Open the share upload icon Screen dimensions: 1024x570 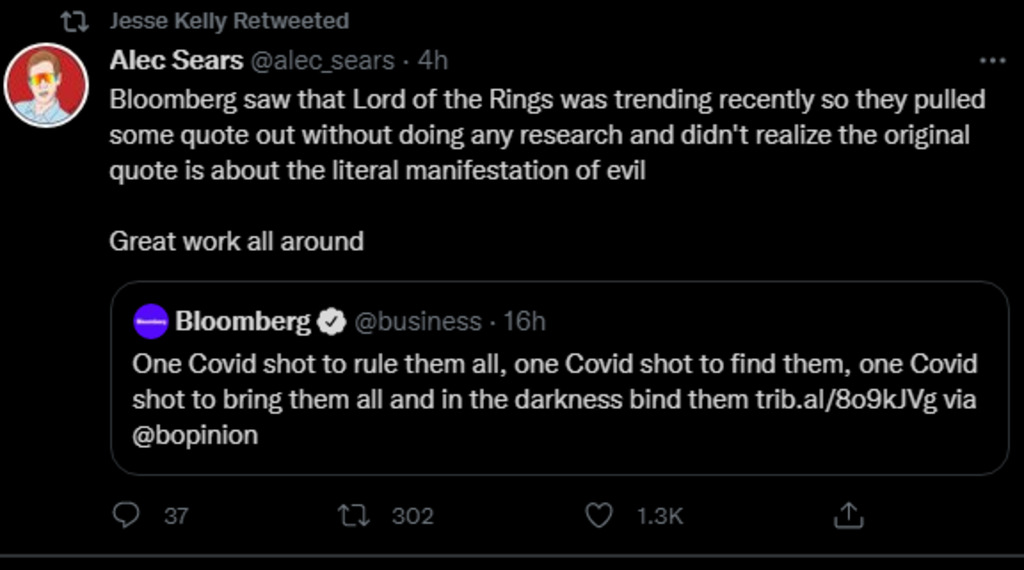click(847, 515)
